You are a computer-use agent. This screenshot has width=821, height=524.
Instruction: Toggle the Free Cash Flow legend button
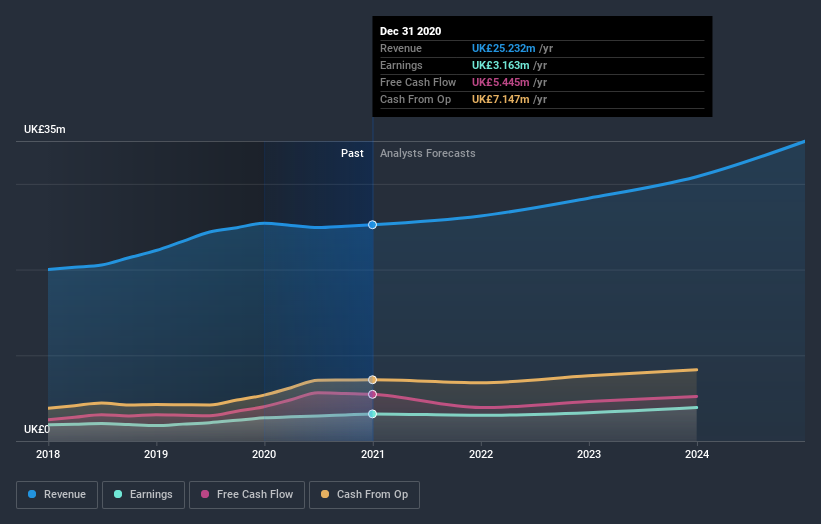[x=247, y=495]
